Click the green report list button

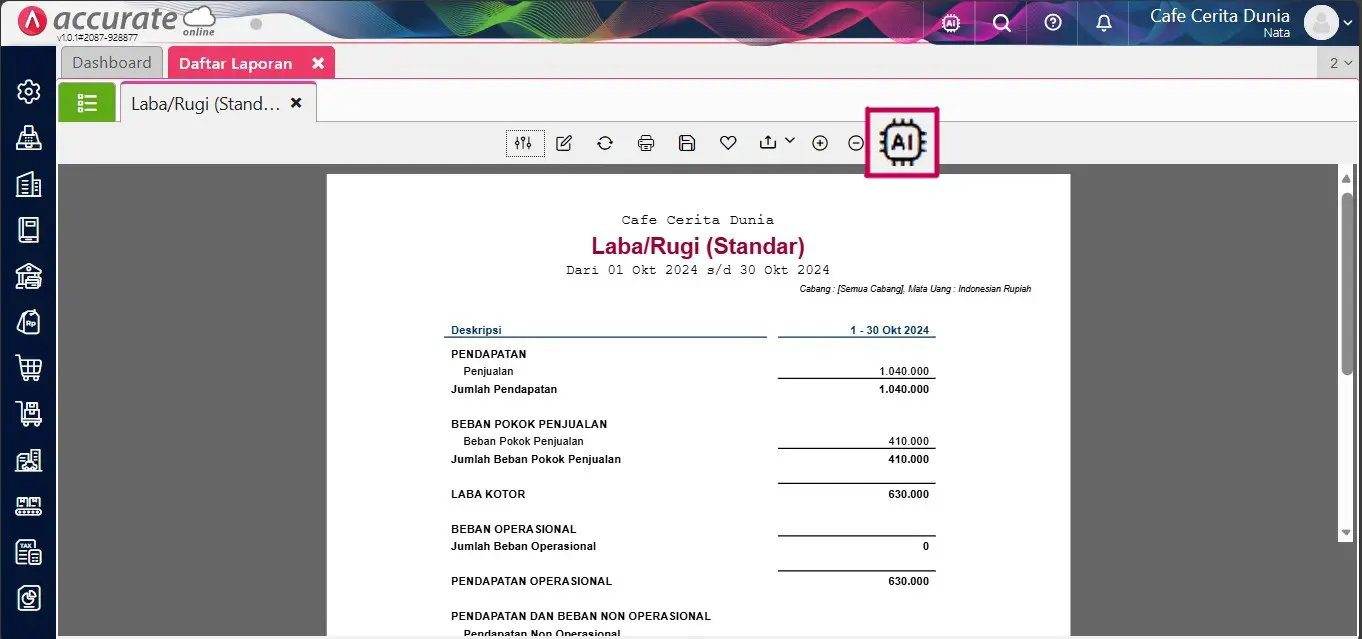(x=87, y=103)
